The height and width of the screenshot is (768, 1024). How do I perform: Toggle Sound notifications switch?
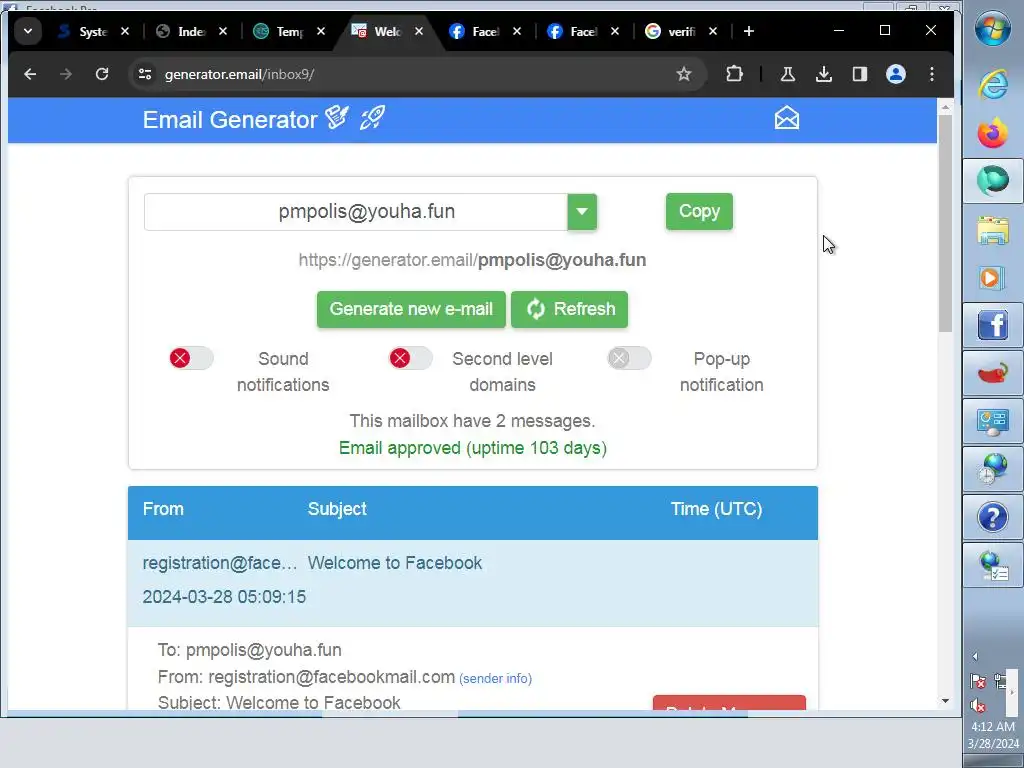click(x=191, y=358)
